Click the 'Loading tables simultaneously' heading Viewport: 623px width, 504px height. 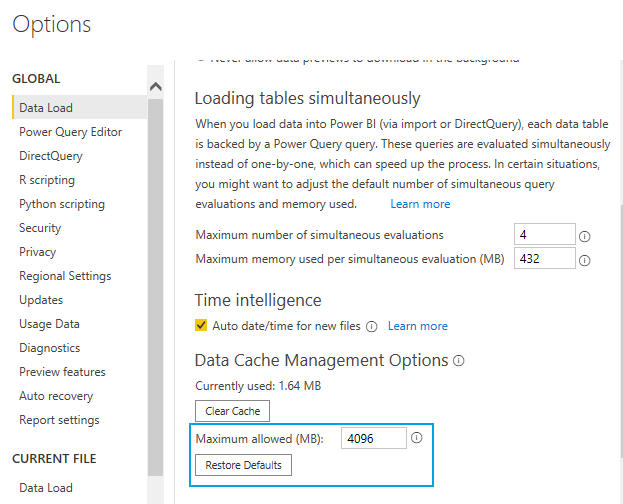pyautogui.click(x=307, y=98)
